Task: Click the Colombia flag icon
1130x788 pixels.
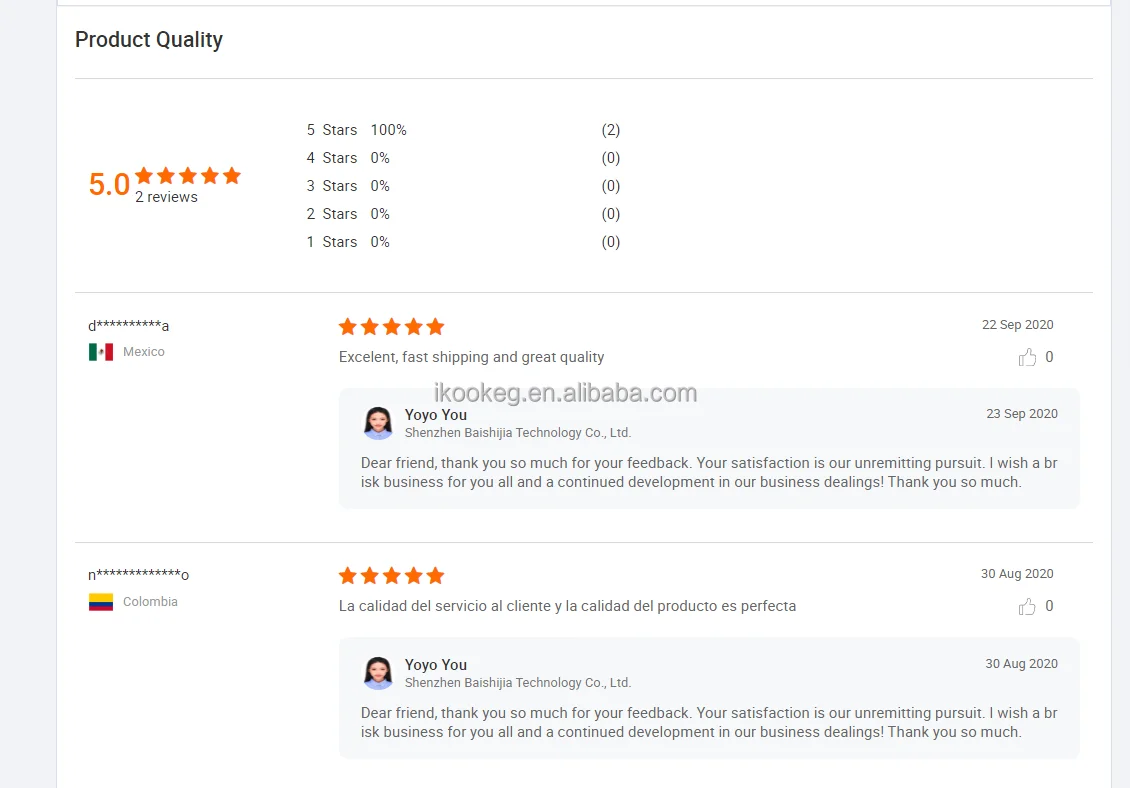Action: (x=101, y=602)
